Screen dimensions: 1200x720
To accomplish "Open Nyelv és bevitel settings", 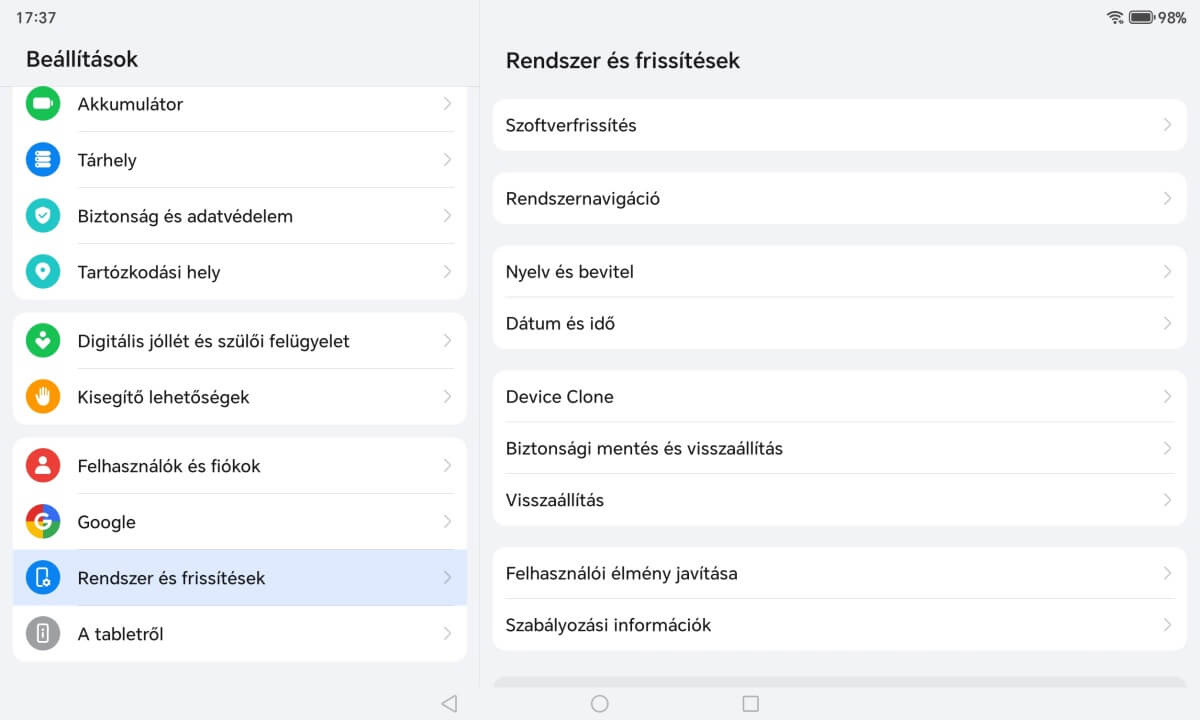I will point(570,272).
